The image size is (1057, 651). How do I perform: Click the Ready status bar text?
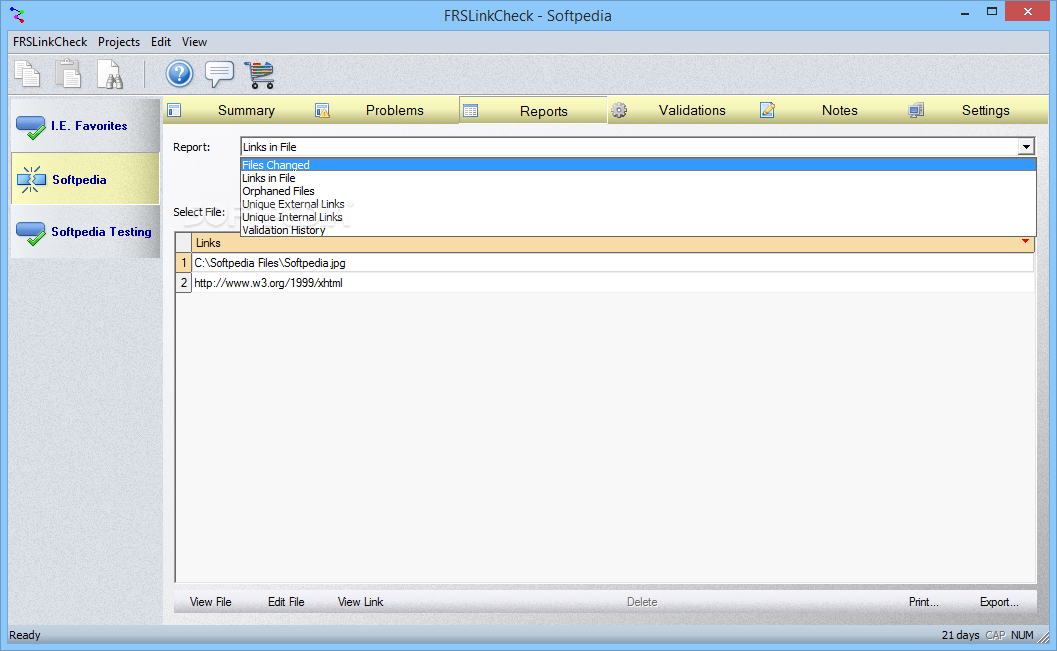click(x=25, y=635)
